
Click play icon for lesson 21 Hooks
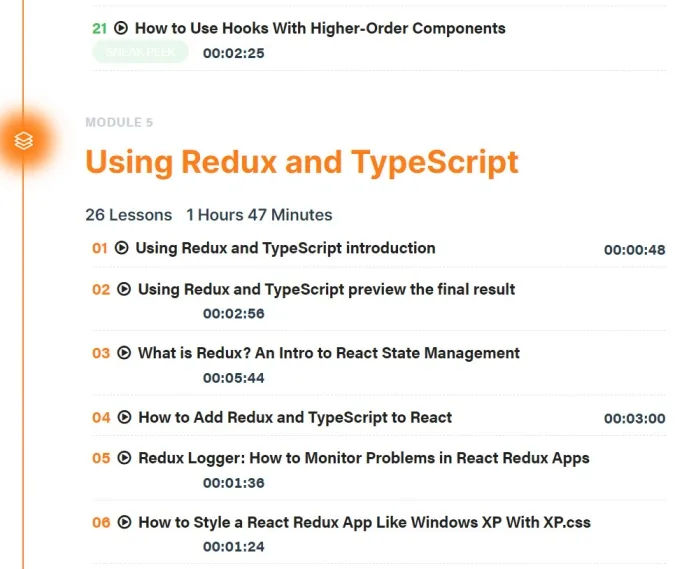(121, 28)
